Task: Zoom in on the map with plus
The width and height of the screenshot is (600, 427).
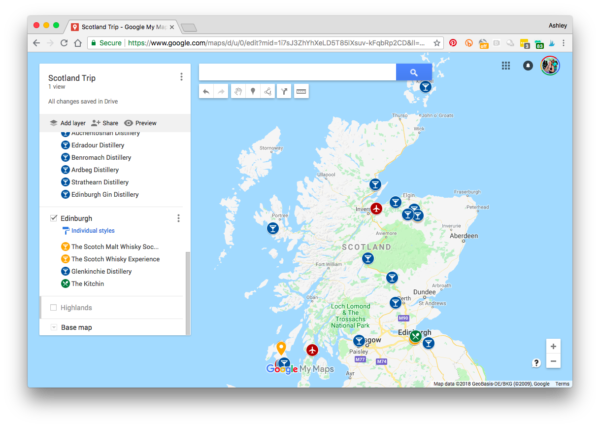Action: click(553, 346)
